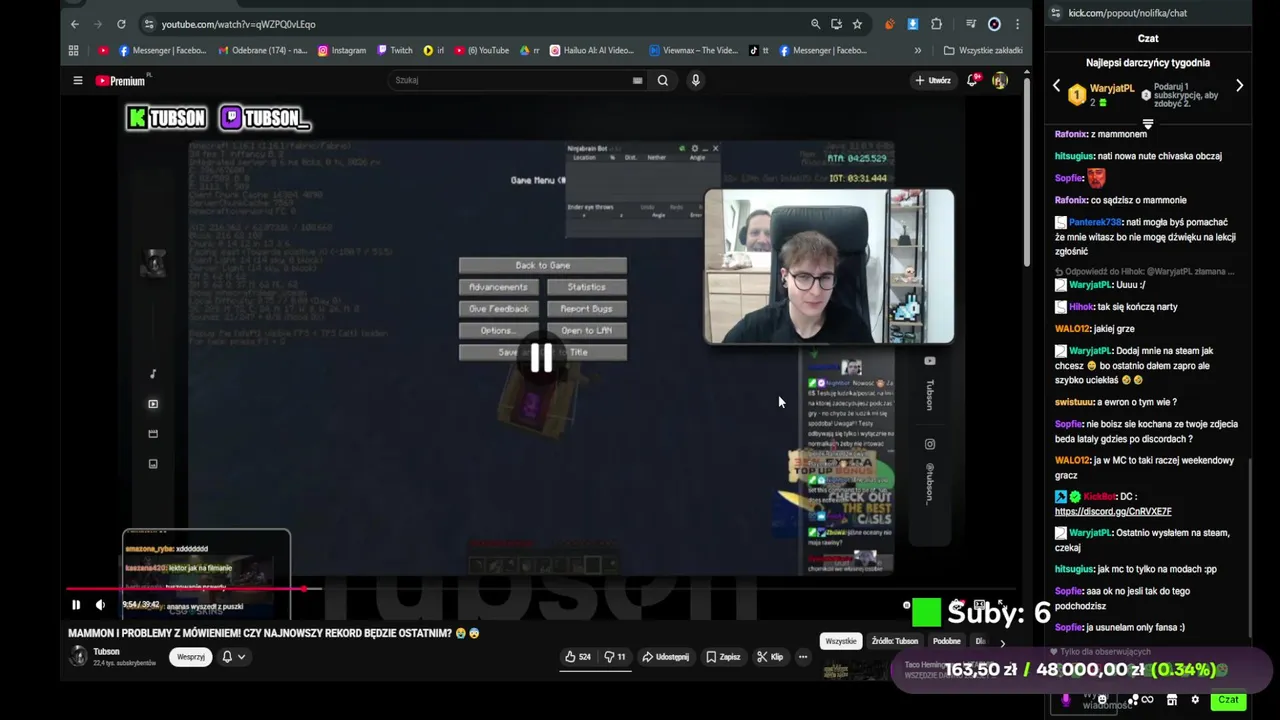This screenshot has height=720, width=1280.
Task: Open YouTube notifications bell
Action: point(972,81)
